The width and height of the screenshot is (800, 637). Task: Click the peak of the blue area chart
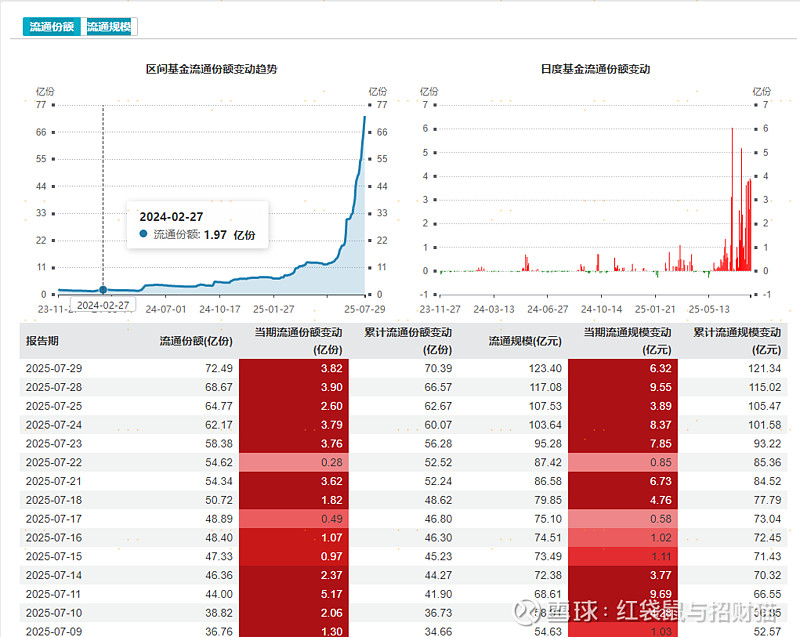[364, 117]
